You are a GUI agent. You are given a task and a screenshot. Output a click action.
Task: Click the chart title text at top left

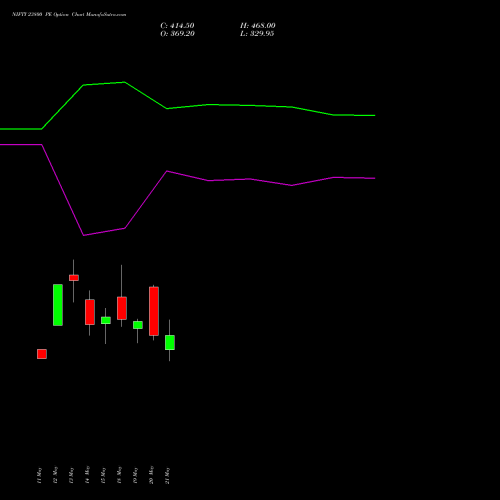pyautogui.click(x=69, y=15)
